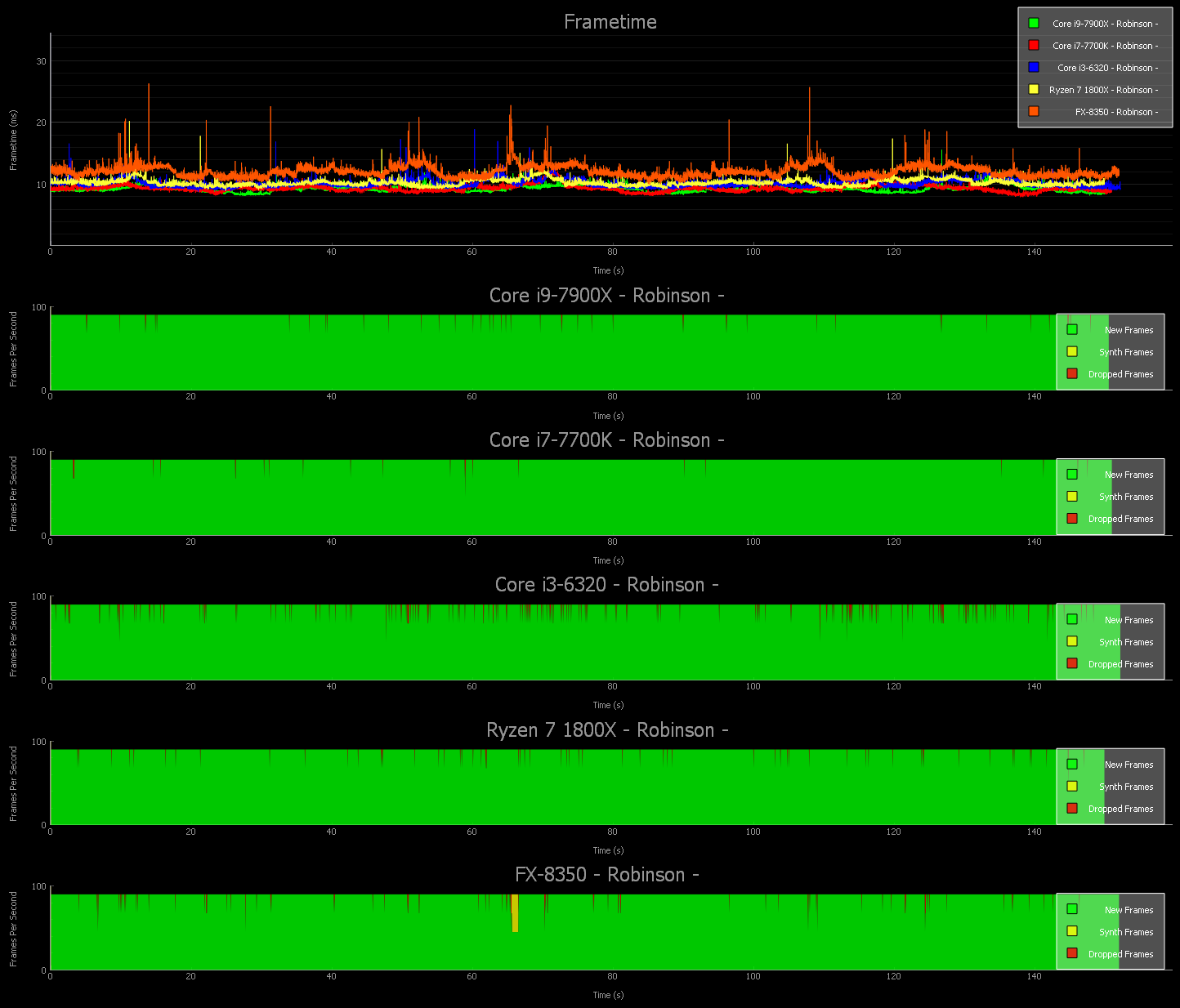Click the Frametime chart title
Image resolution: width=1180 pixels, height=1008 pixels.
610,22
